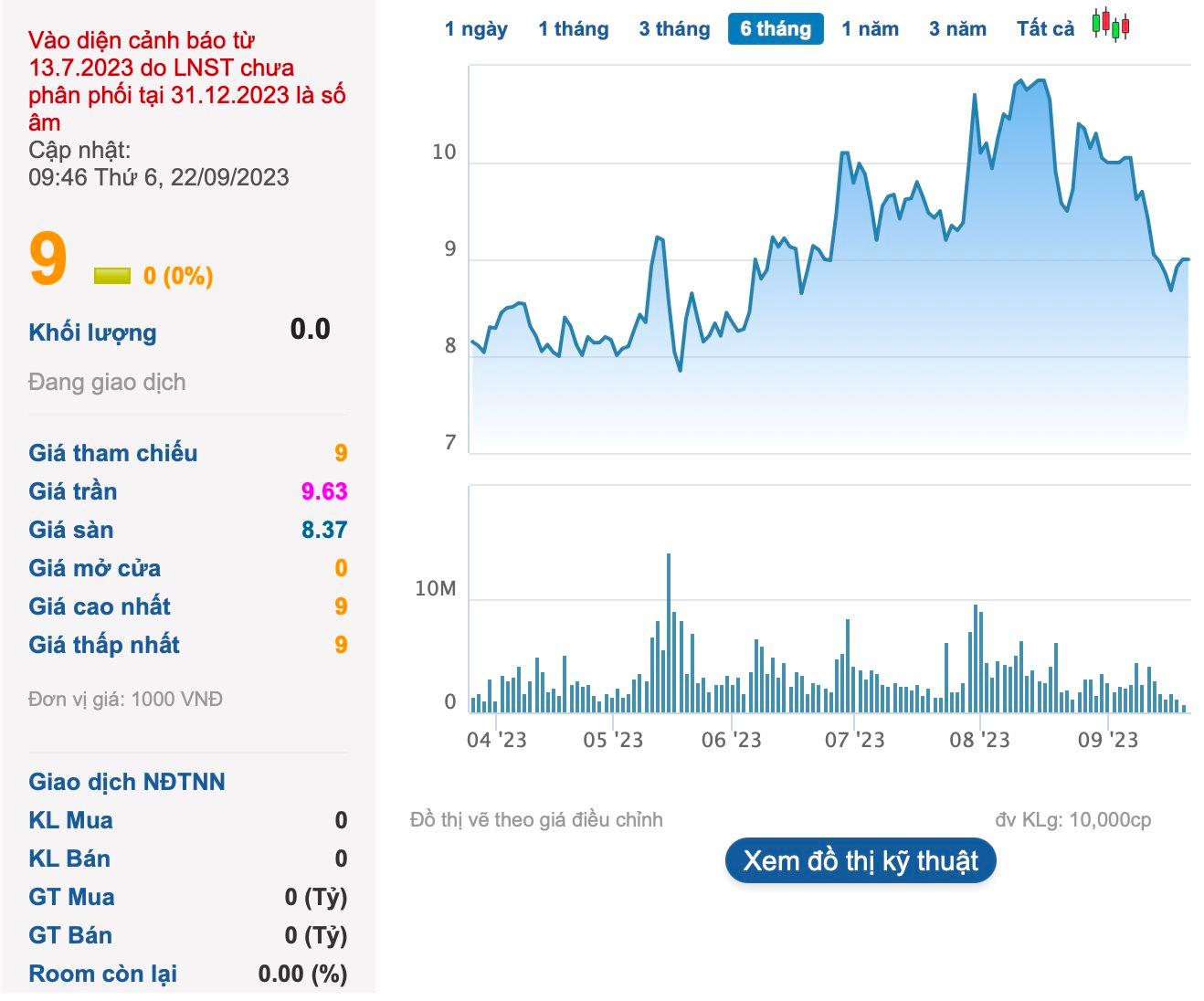The image size is (1204, 1001).
Task: Click the ceiling price value 9.63
Action: [324, 491]
